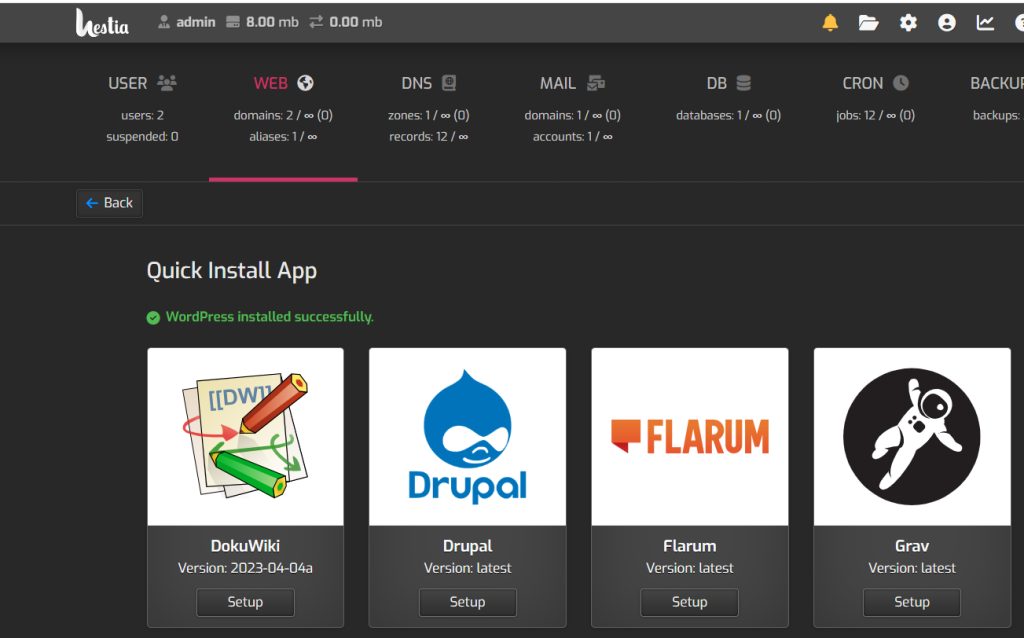
Task: Click the users group icon next to USER
Action: pos(167,83)
